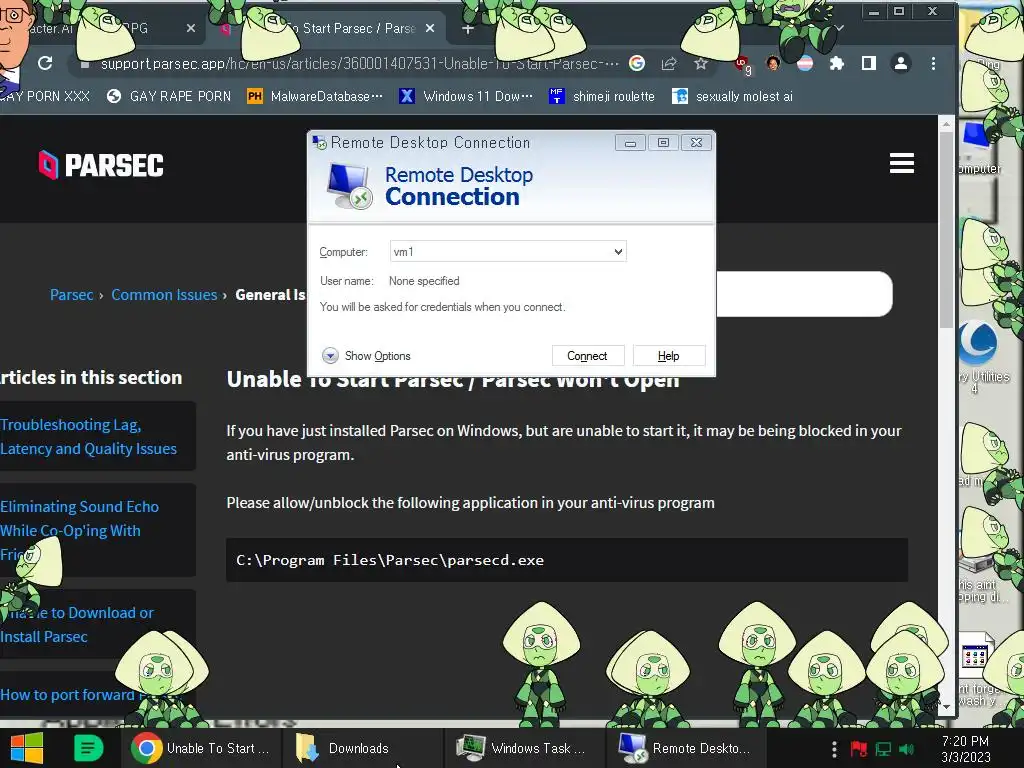Minimize the Remote Desktop Connection dialog

point(630,143)
